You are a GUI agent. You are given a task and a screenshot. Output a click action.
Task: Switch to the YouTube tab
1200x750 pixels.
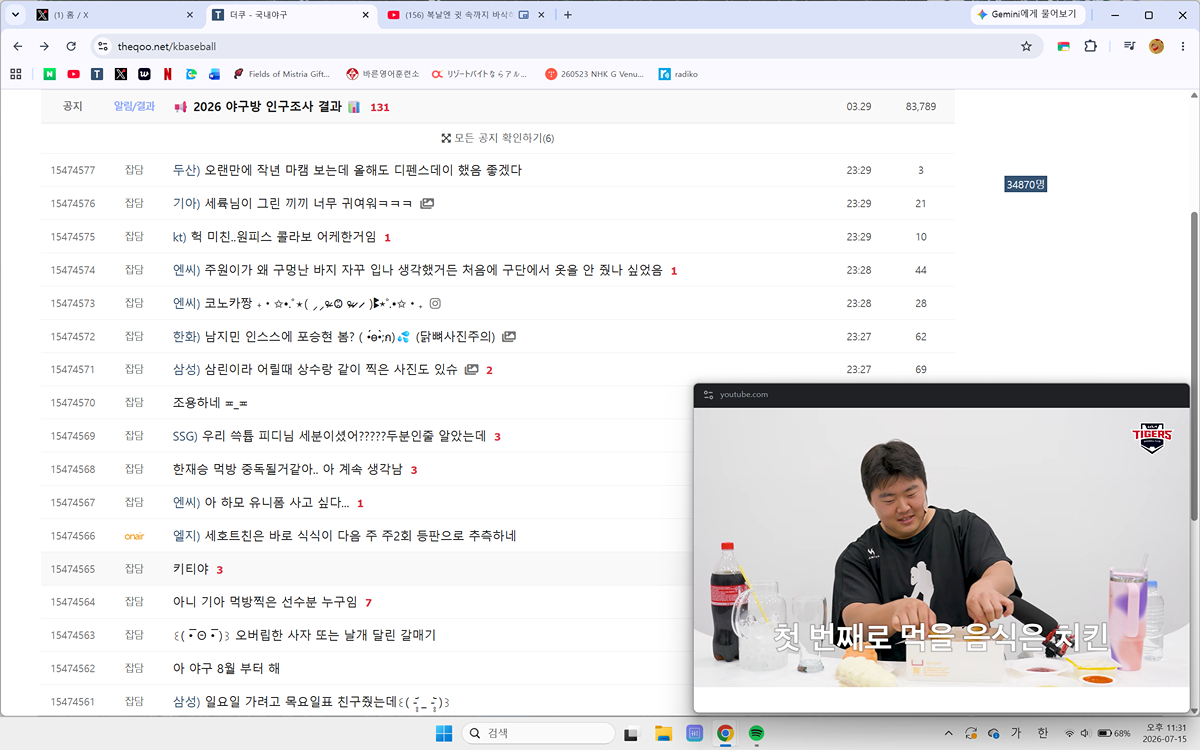tap(466, 15)
